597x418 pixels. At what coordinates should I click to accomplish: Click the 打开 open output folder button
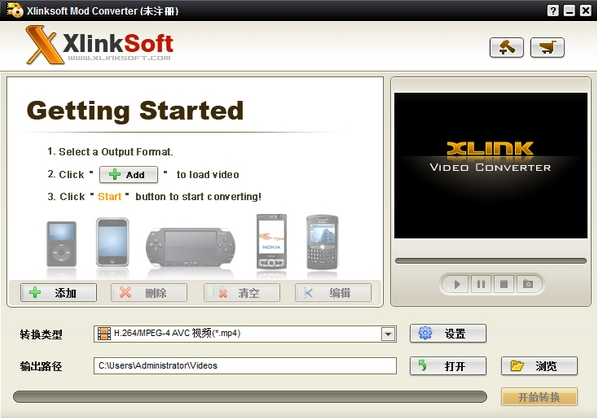click(448, 366)
